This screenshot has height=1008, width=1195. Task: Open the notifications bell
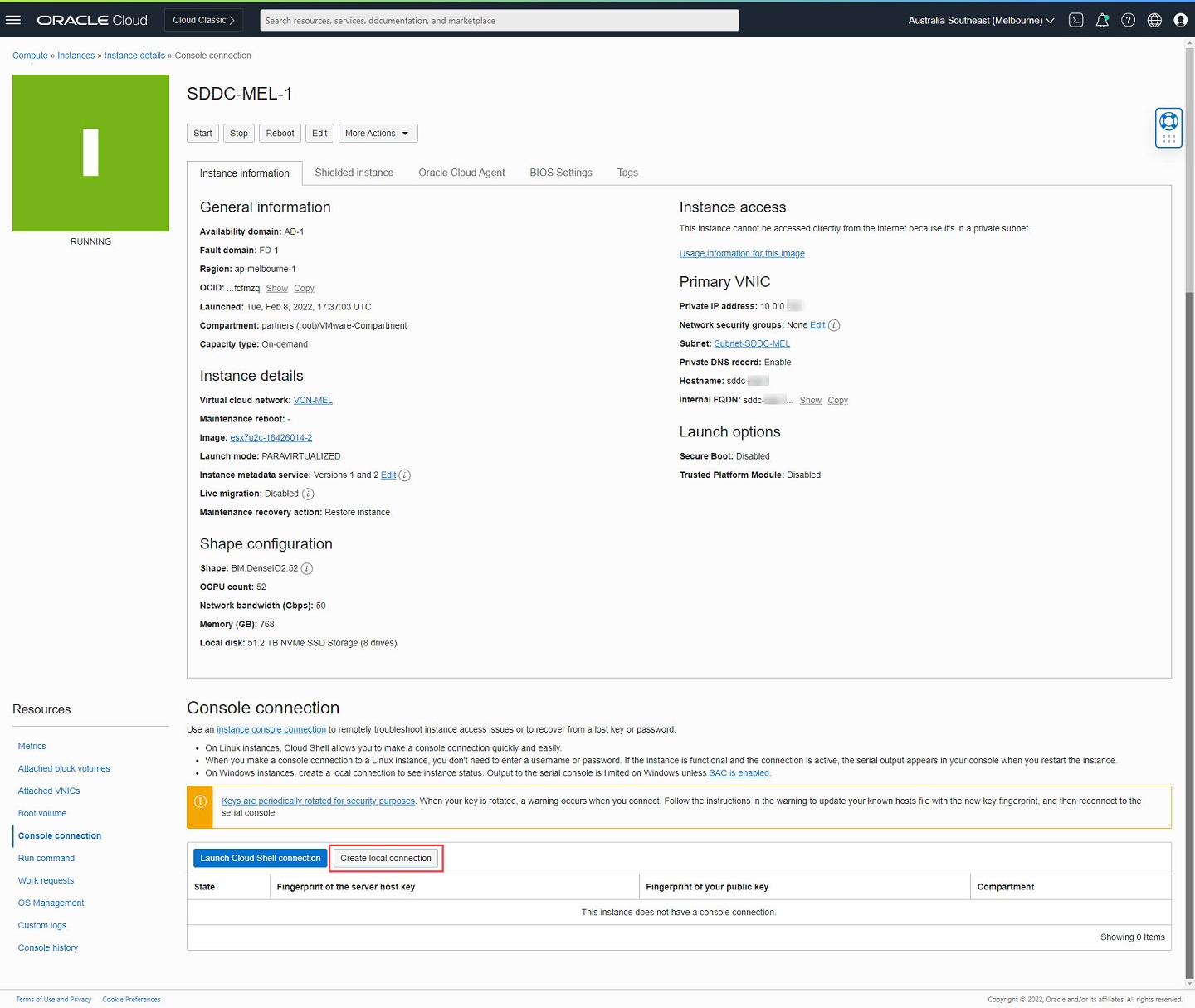(x=1102, y=20)
